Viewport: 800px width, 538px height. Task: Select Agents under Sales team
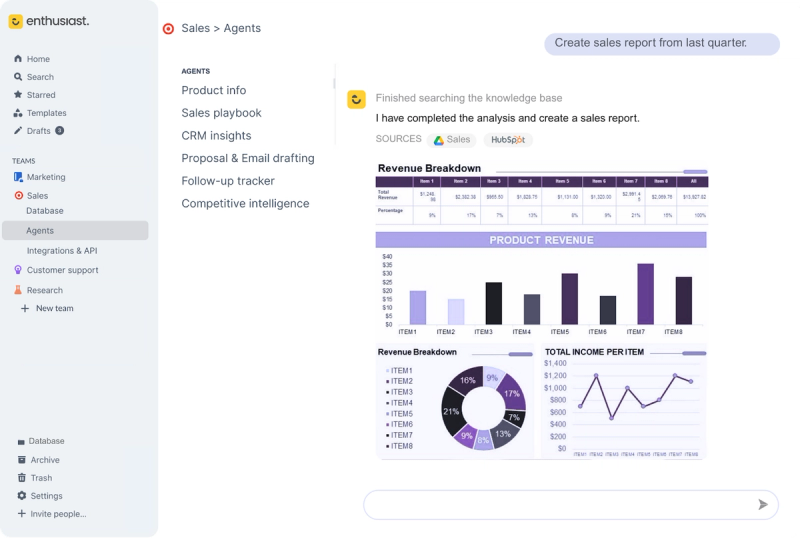click(x=75, y=231)
